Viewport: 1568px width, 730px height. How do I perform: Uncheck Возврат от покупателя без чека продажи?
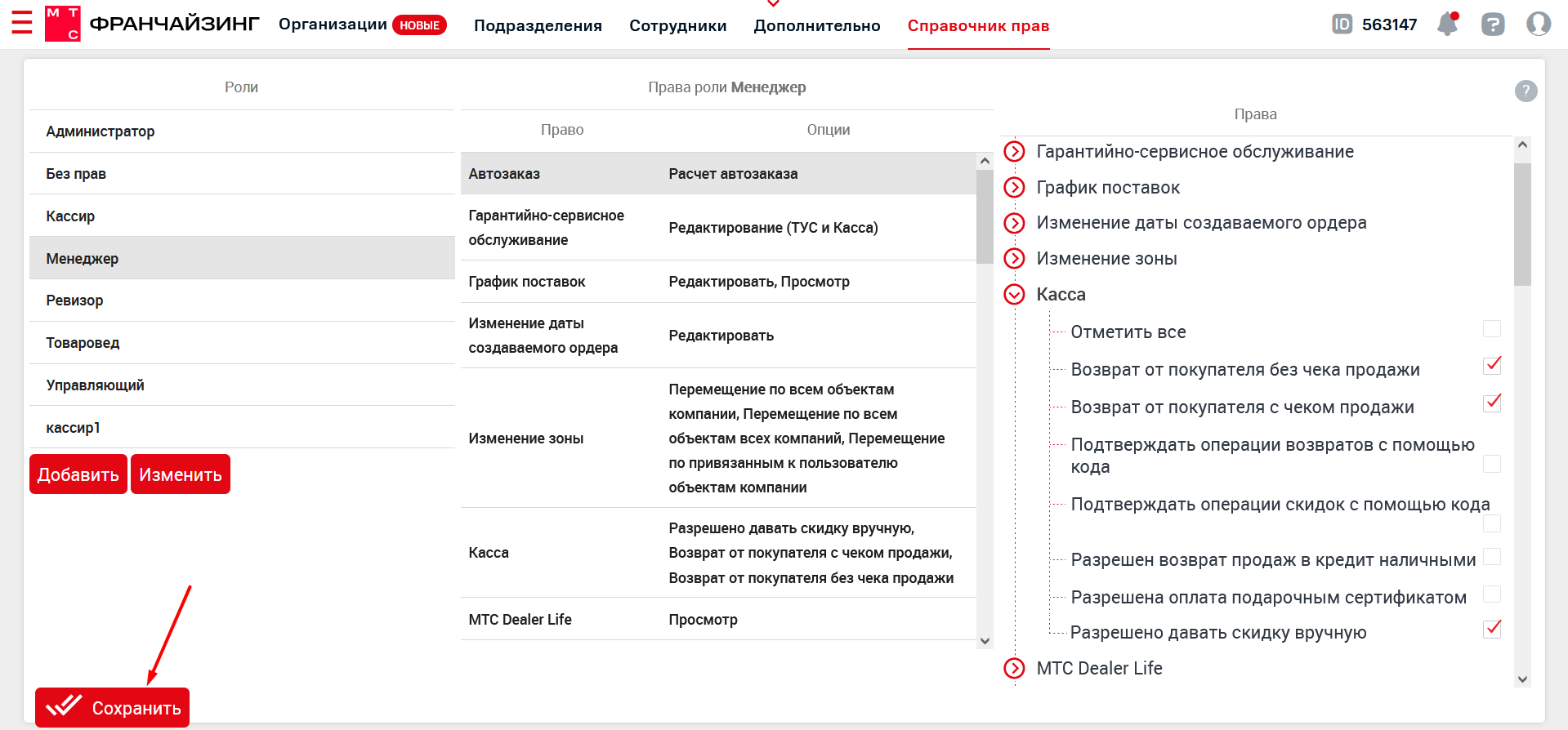1492,365
